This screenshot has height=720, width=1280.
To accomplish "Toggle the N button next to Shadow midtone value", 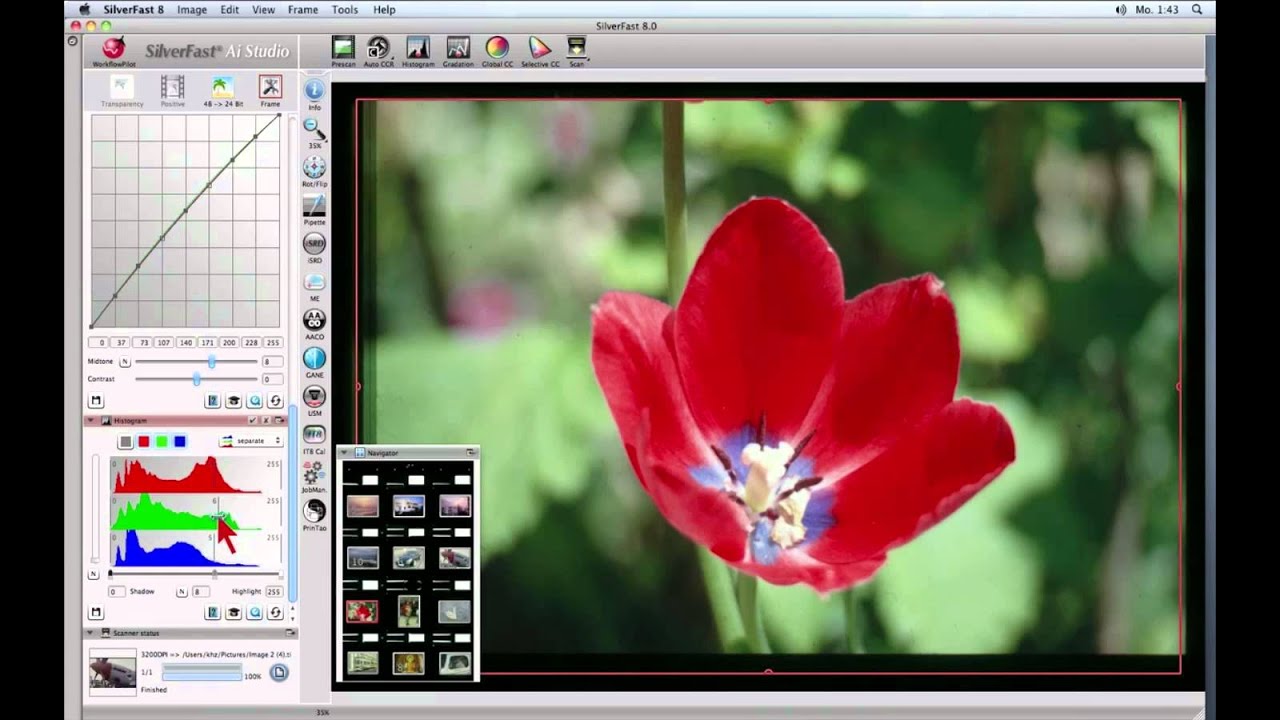I will (x=181, y=592).
